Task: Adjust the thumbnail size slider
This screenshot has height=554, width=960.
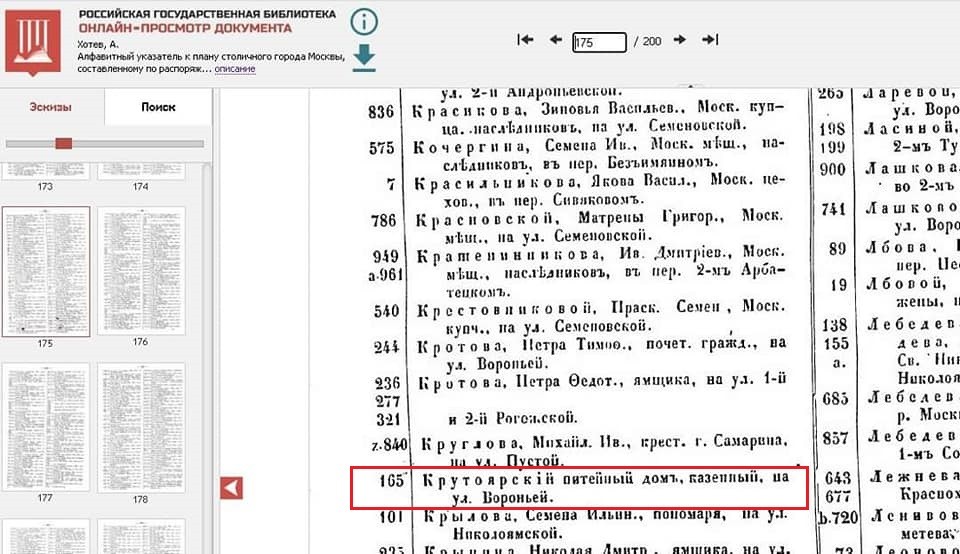Action: pos(64,144)
